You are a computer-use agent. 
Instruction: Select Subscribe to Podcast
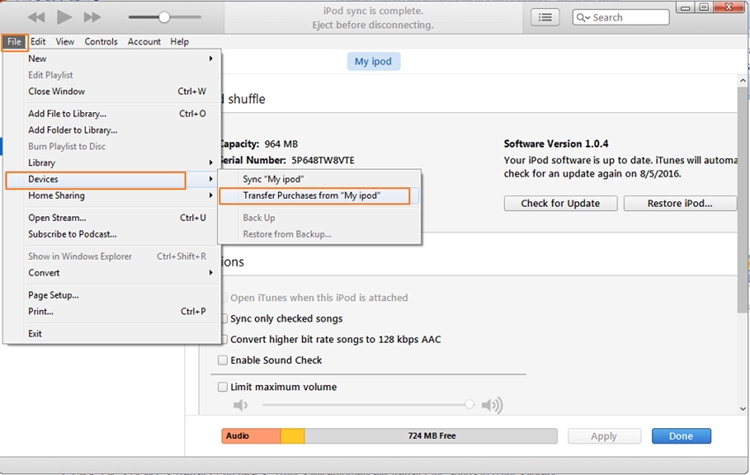(112, 234)
